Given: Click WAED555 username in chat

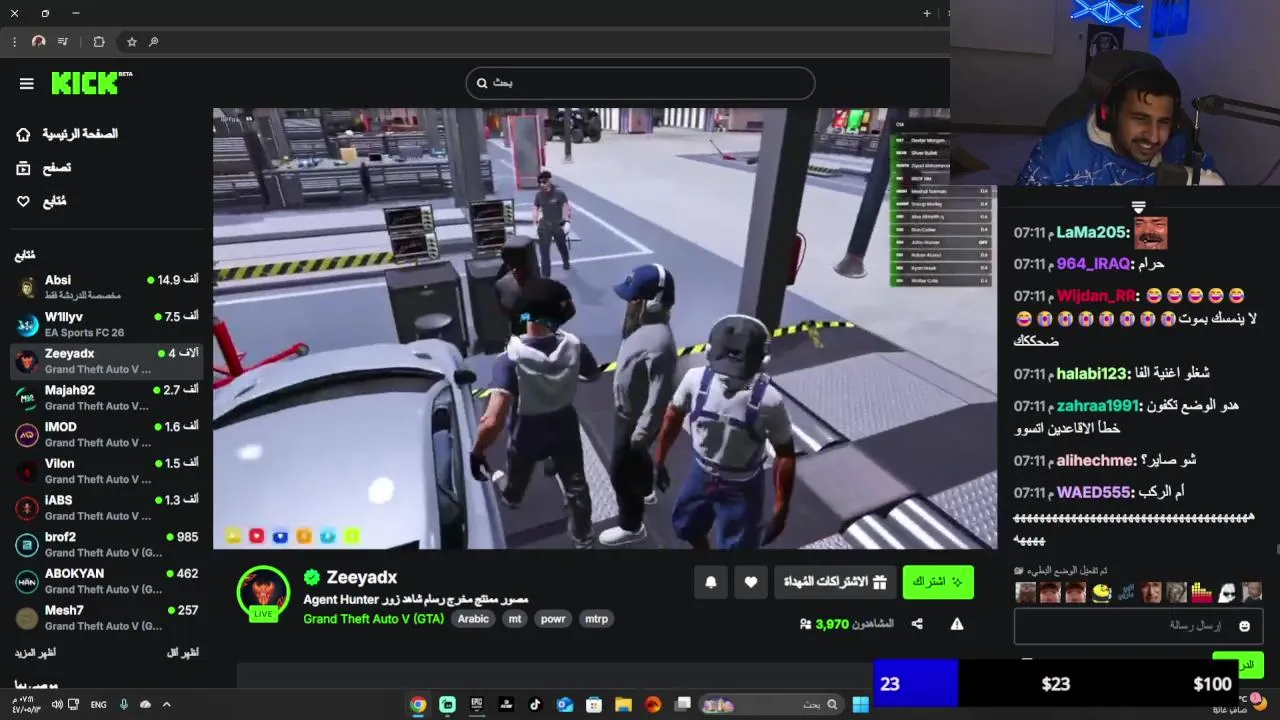Looking at the screenshot, I should [x=1093, y=492].
